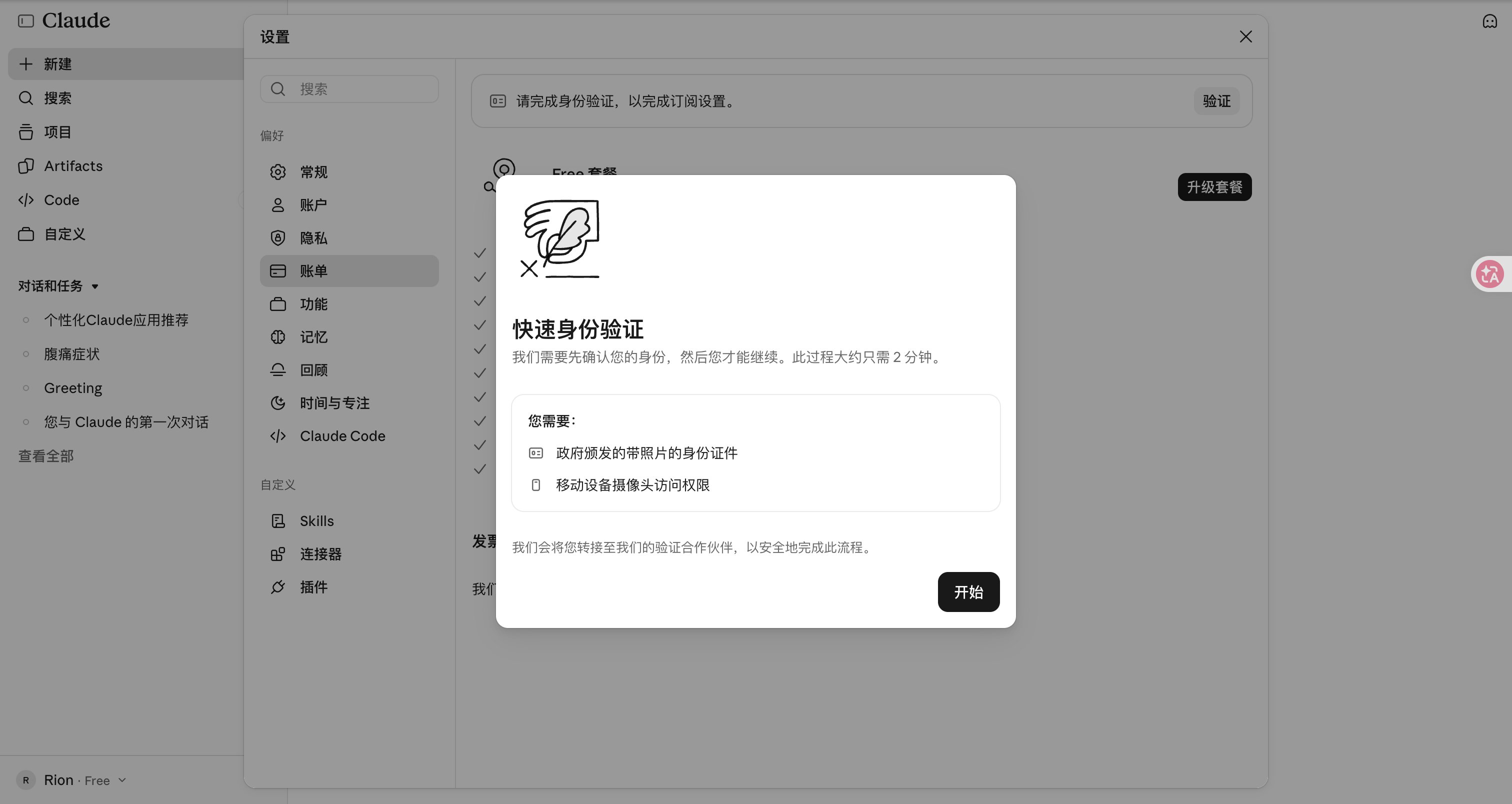
Task: Click the 记忆 brain icon
Action: click(277, 337)
